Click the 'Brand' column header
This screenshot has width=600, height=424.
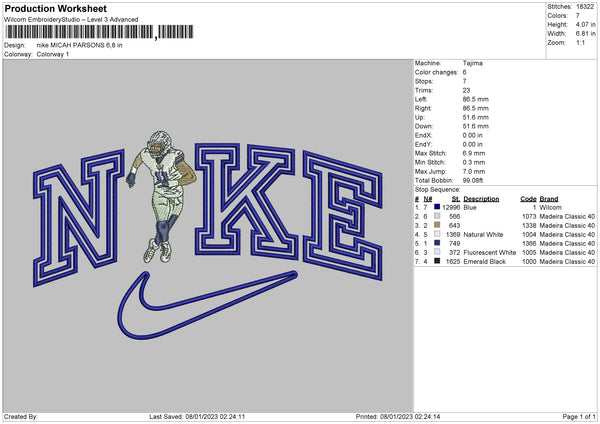coord(549,199)
